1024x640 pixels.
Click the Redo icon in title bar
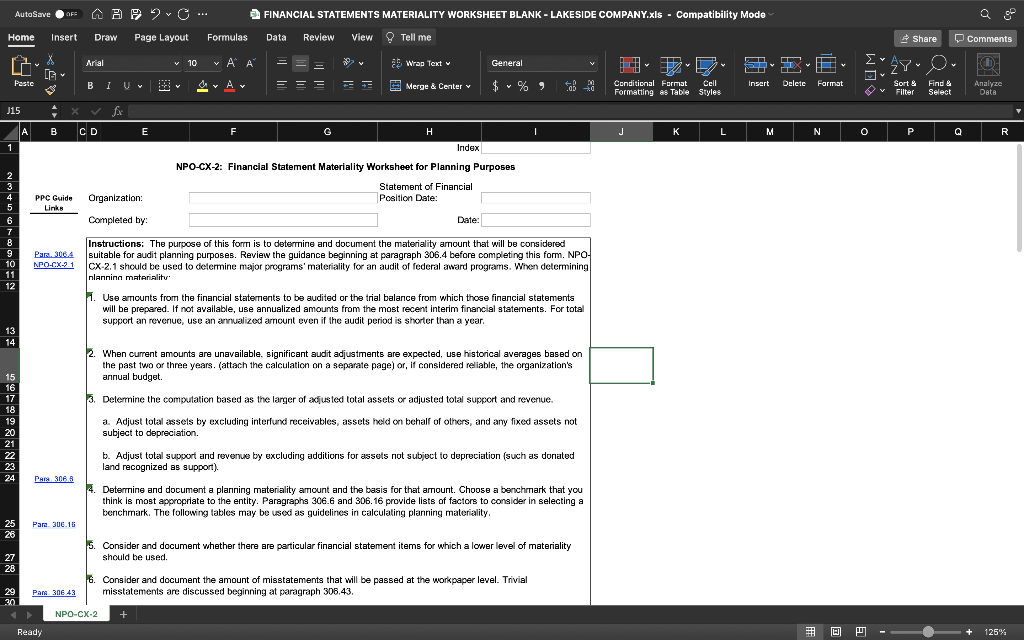[184, 14]
